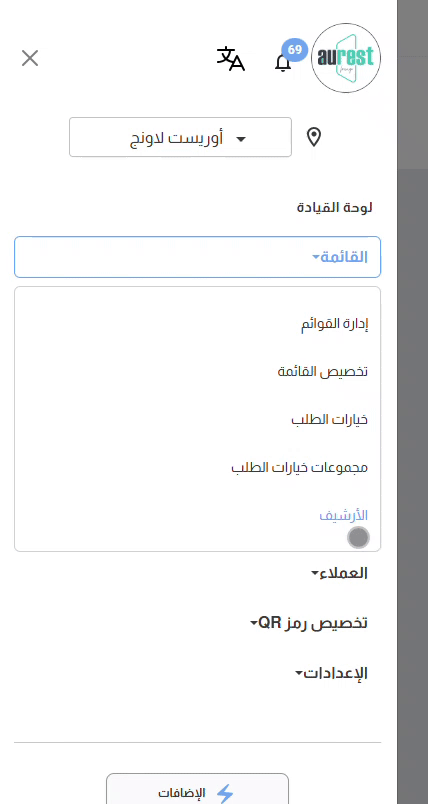The width and height of the screenshot is (428, 804).
Task: Click the location pin icon
Action: click(314, 137)
